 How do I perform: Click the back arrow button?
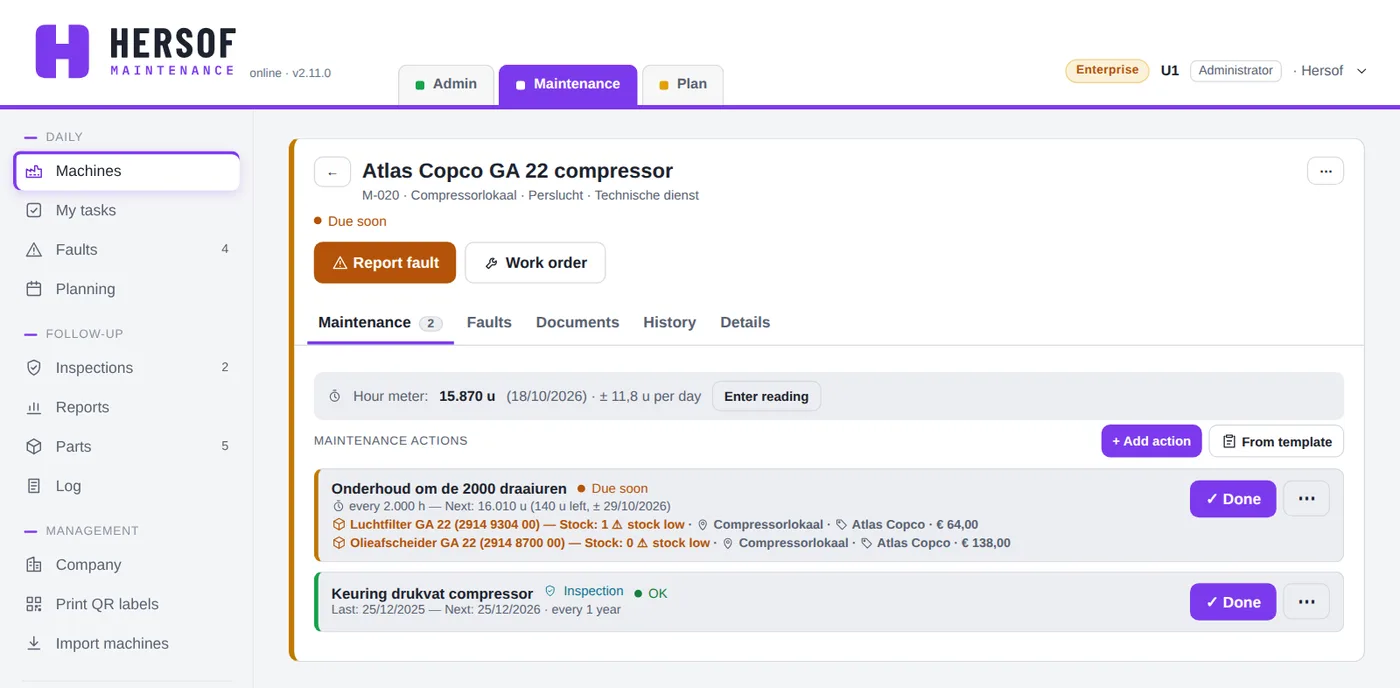[x=332, y=172]
